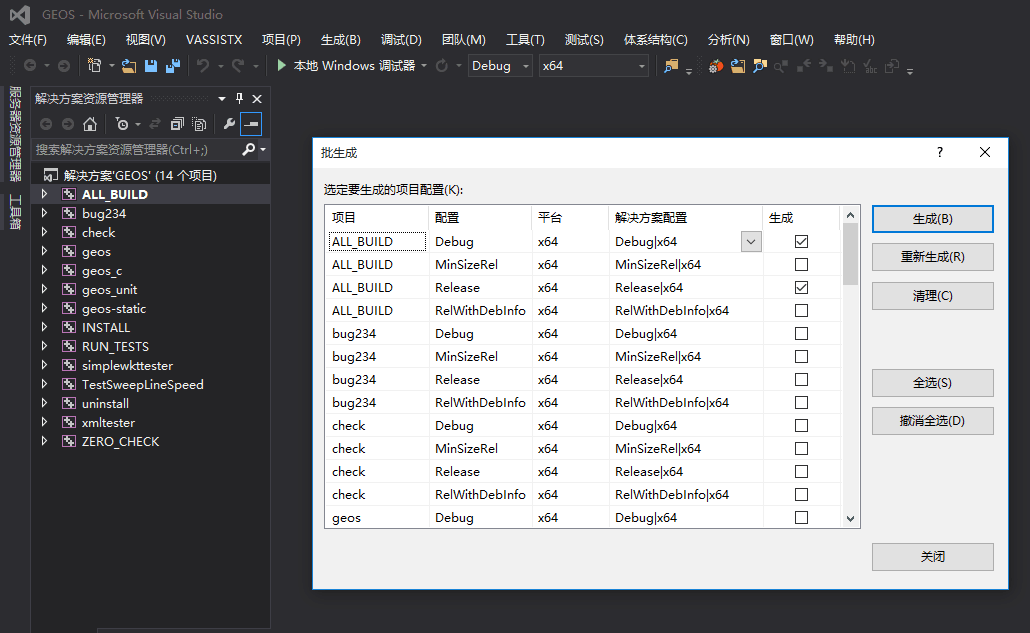
Task: Click the find in files folder icon
Action: [x=671, y=66]
